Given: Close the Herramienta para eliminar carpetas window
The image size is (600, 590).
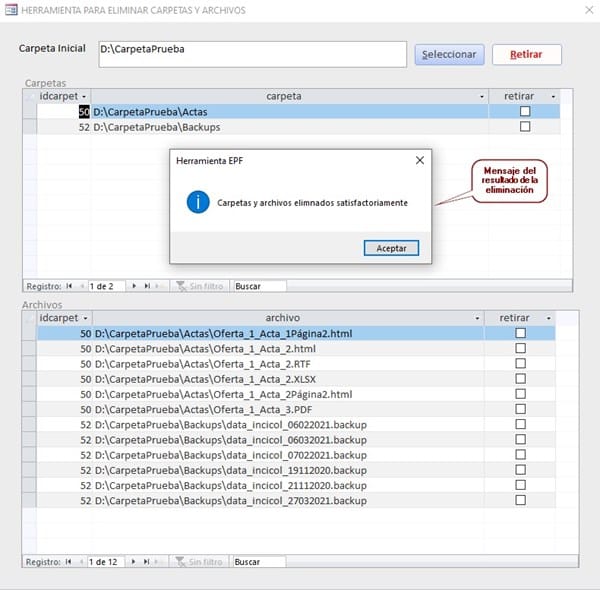Looking at the screenshot, I should point(589,10).
